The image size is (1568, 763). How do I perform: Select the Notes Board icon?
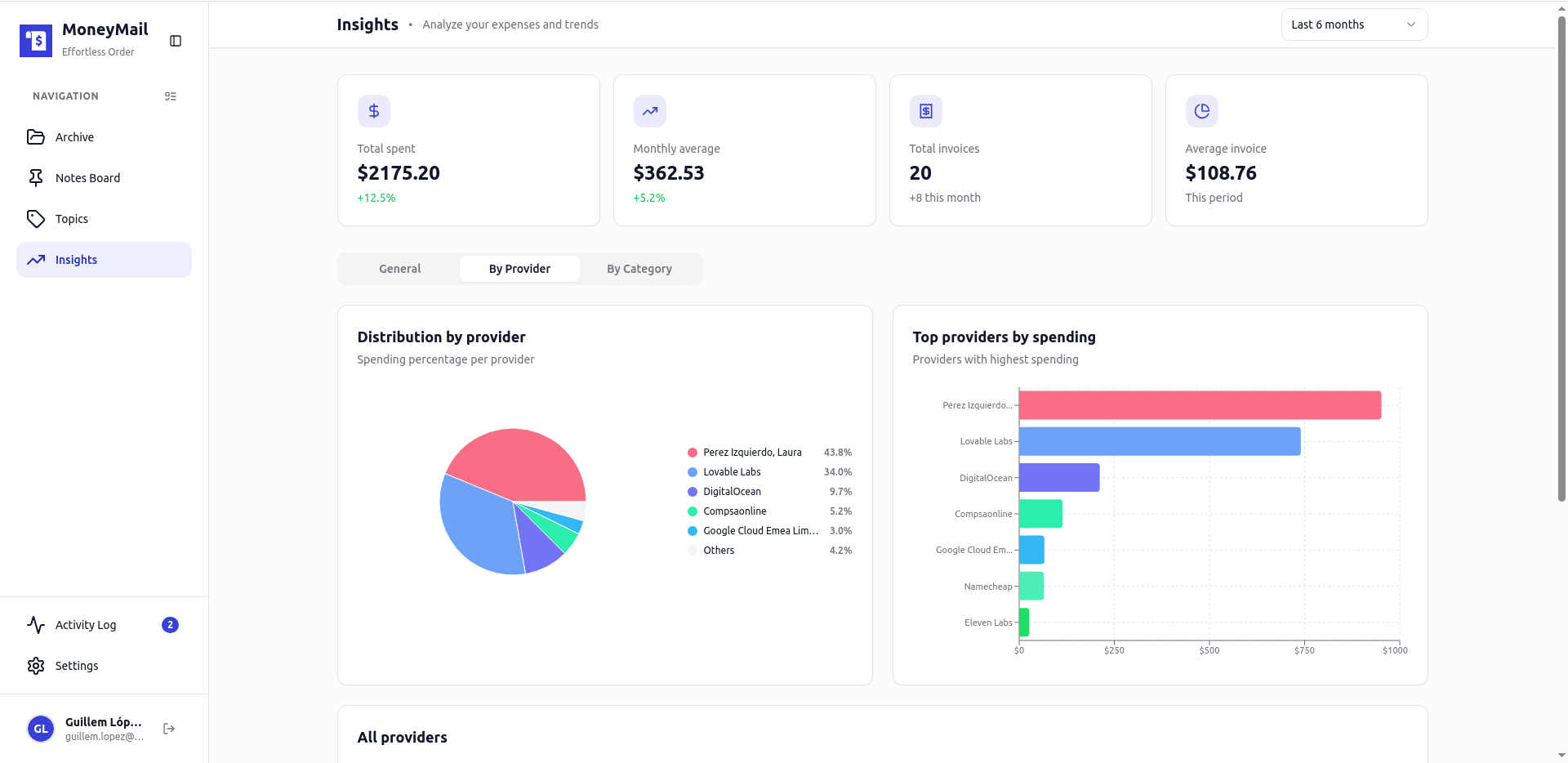(x=37, y=177)
